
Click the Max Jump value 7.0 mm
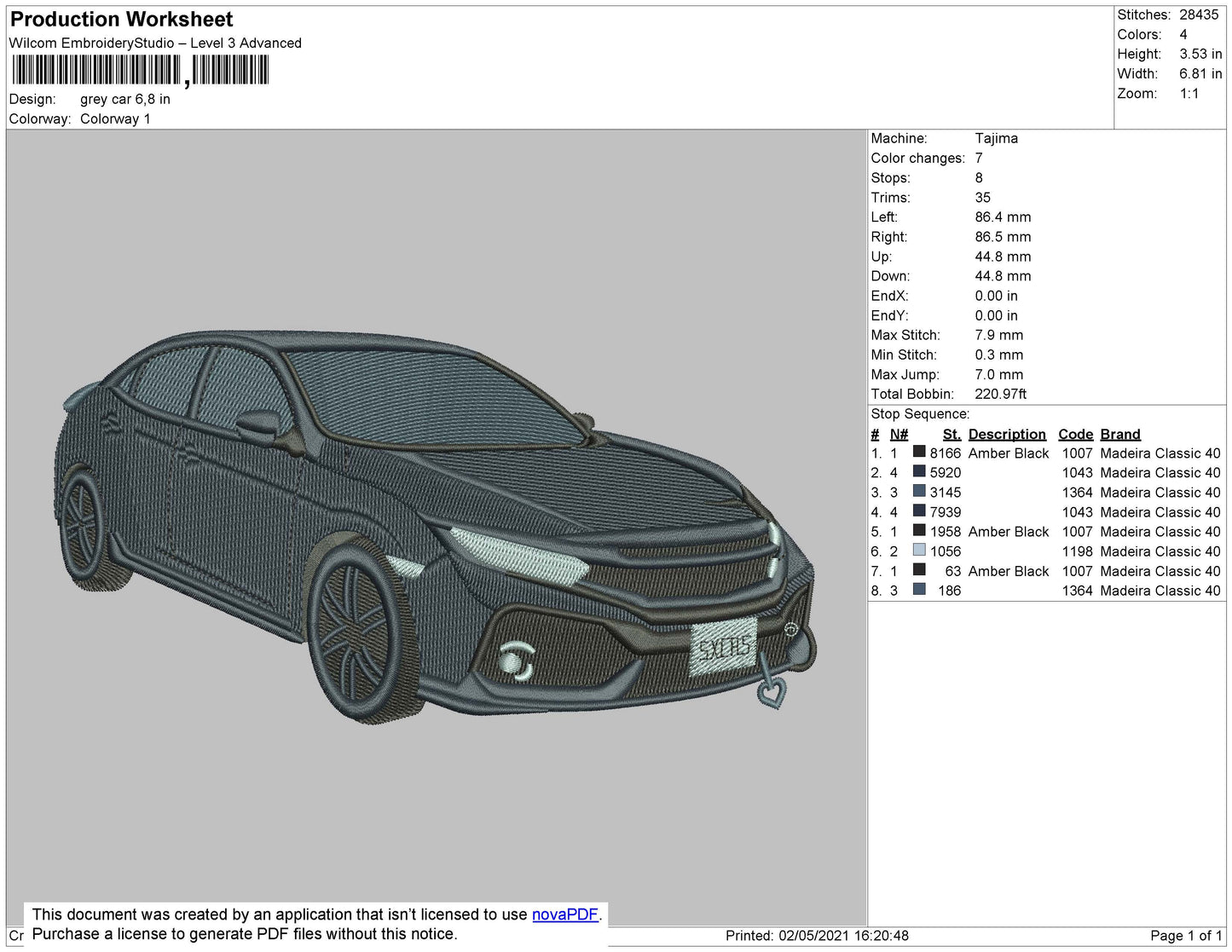point(999,374)
